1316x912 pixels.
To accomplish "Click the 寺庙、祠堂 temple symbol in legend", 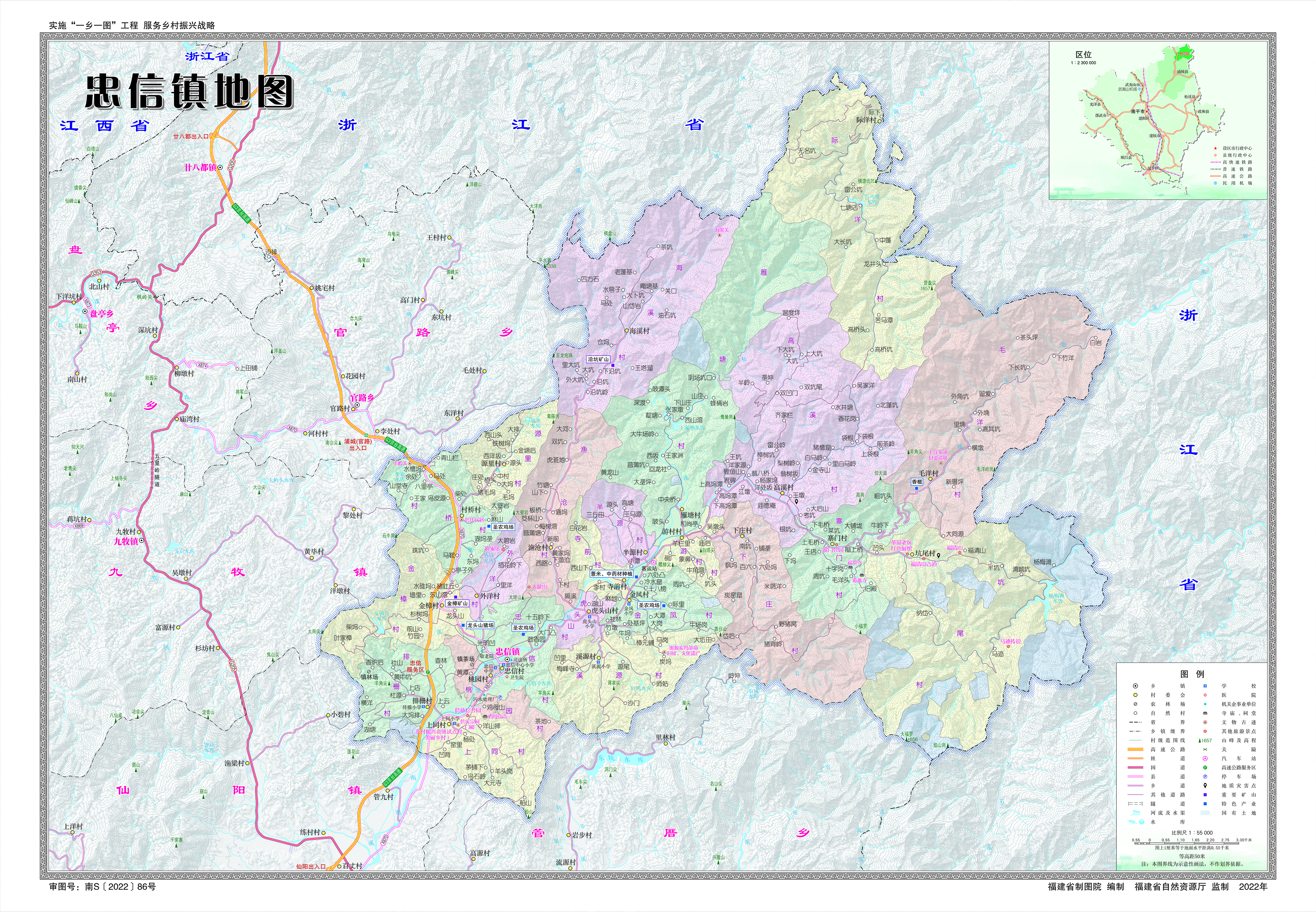I will tap(1205, 713).
